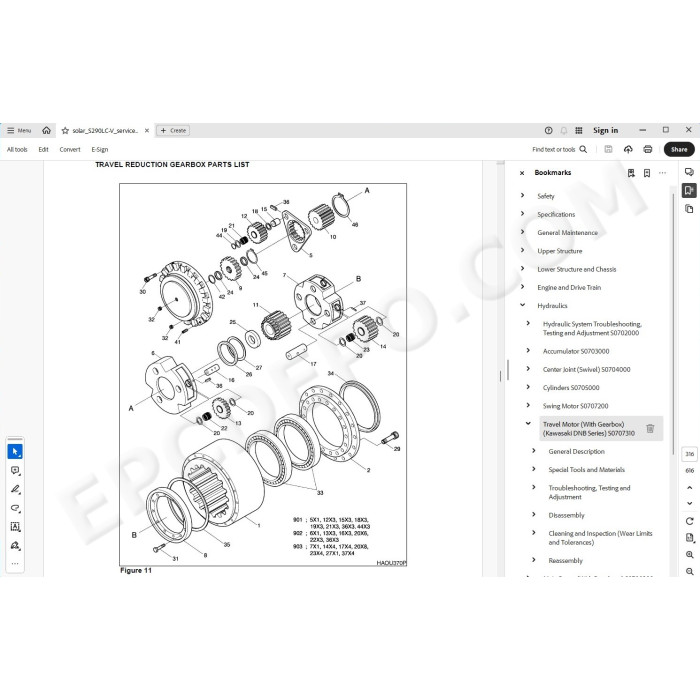Viewport: 700px width, 700px height.
Task: Expand the Accumulator S0703000 bookmark
Action: pyautogui.click(x=528, y=351)
